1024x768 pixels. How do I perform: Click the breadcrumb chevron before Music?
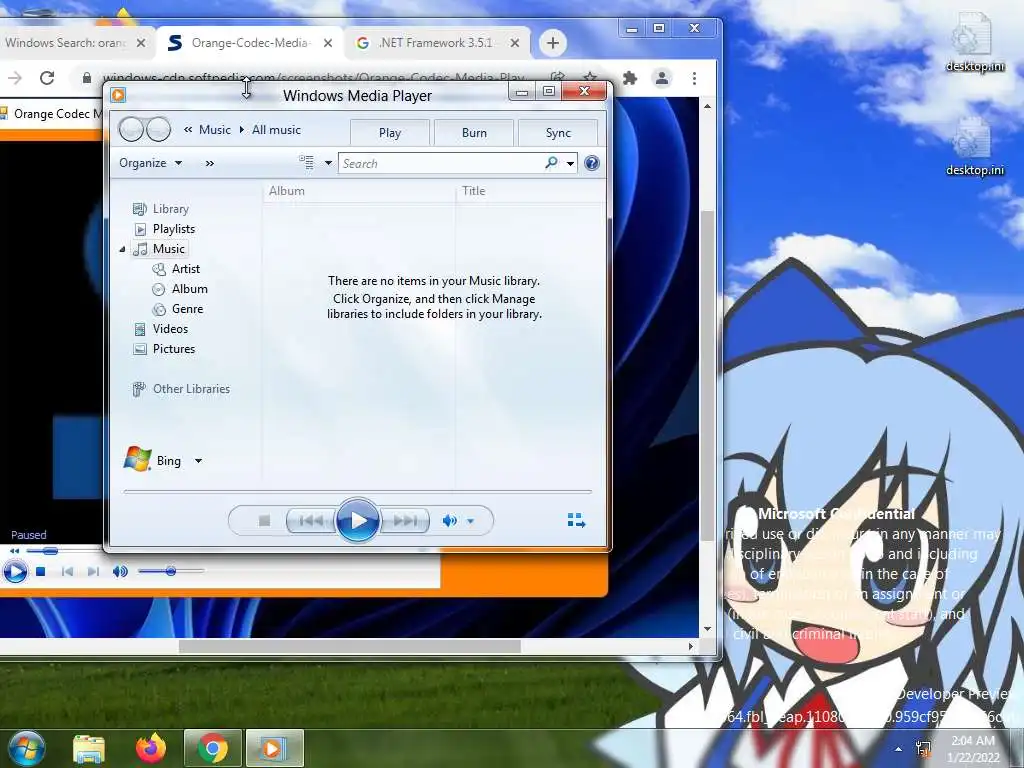[188, 129]
